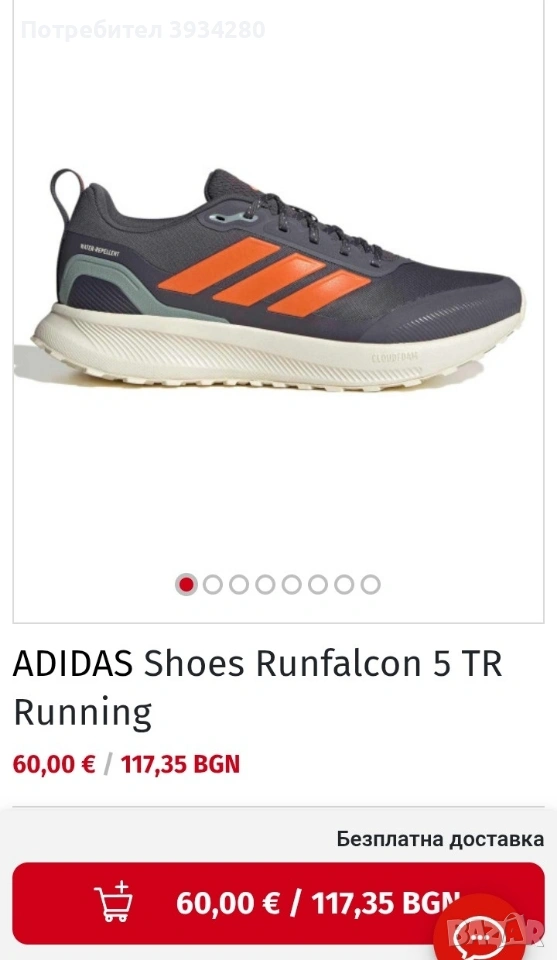Screen dimensions: 557x960
Task: Select the first image carousel dot
Action: (x=186, y=585)
